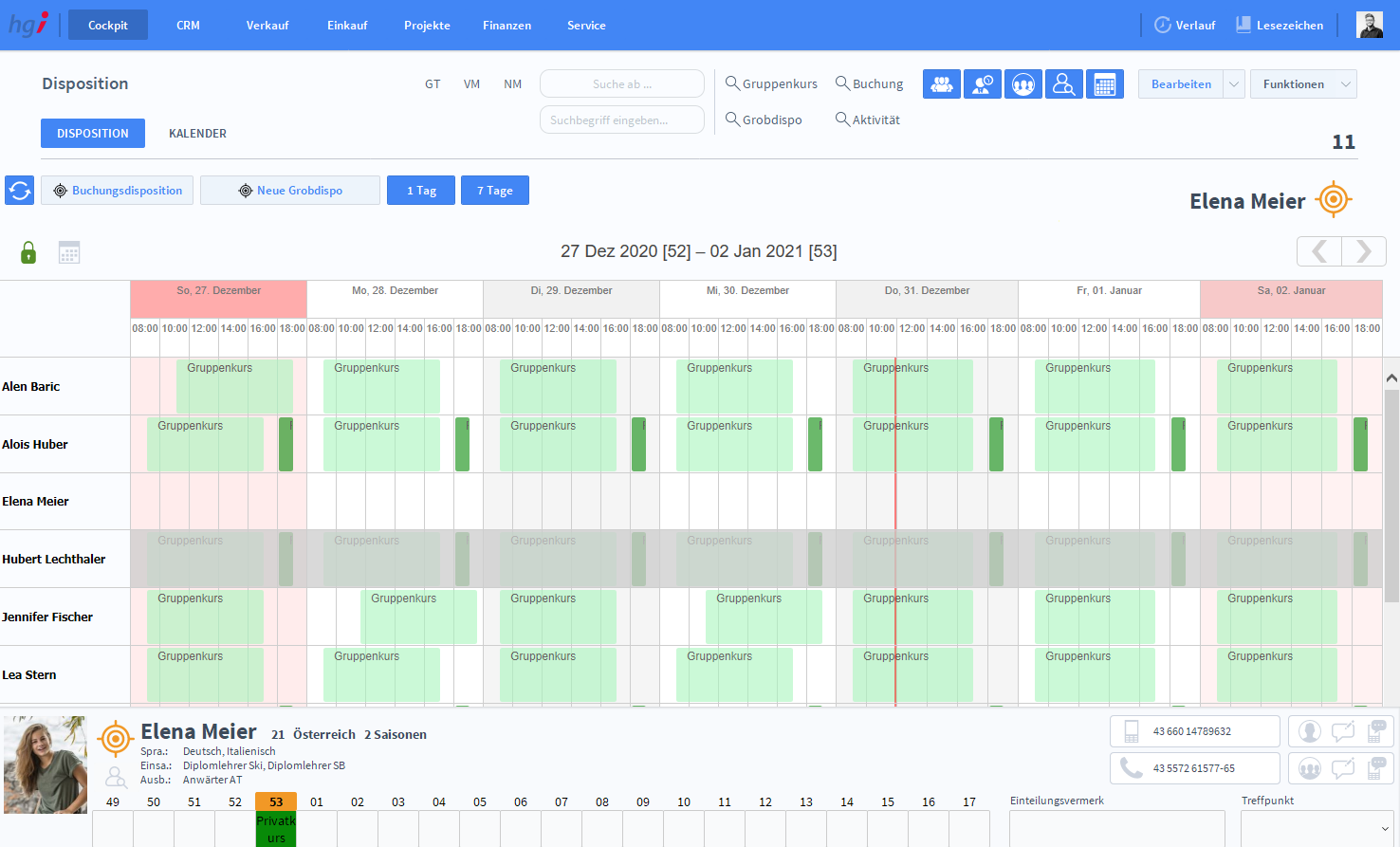1400x847 pixels.
Task: Click the person-search icon in blue toolbar
Action: click(1063, 84)
